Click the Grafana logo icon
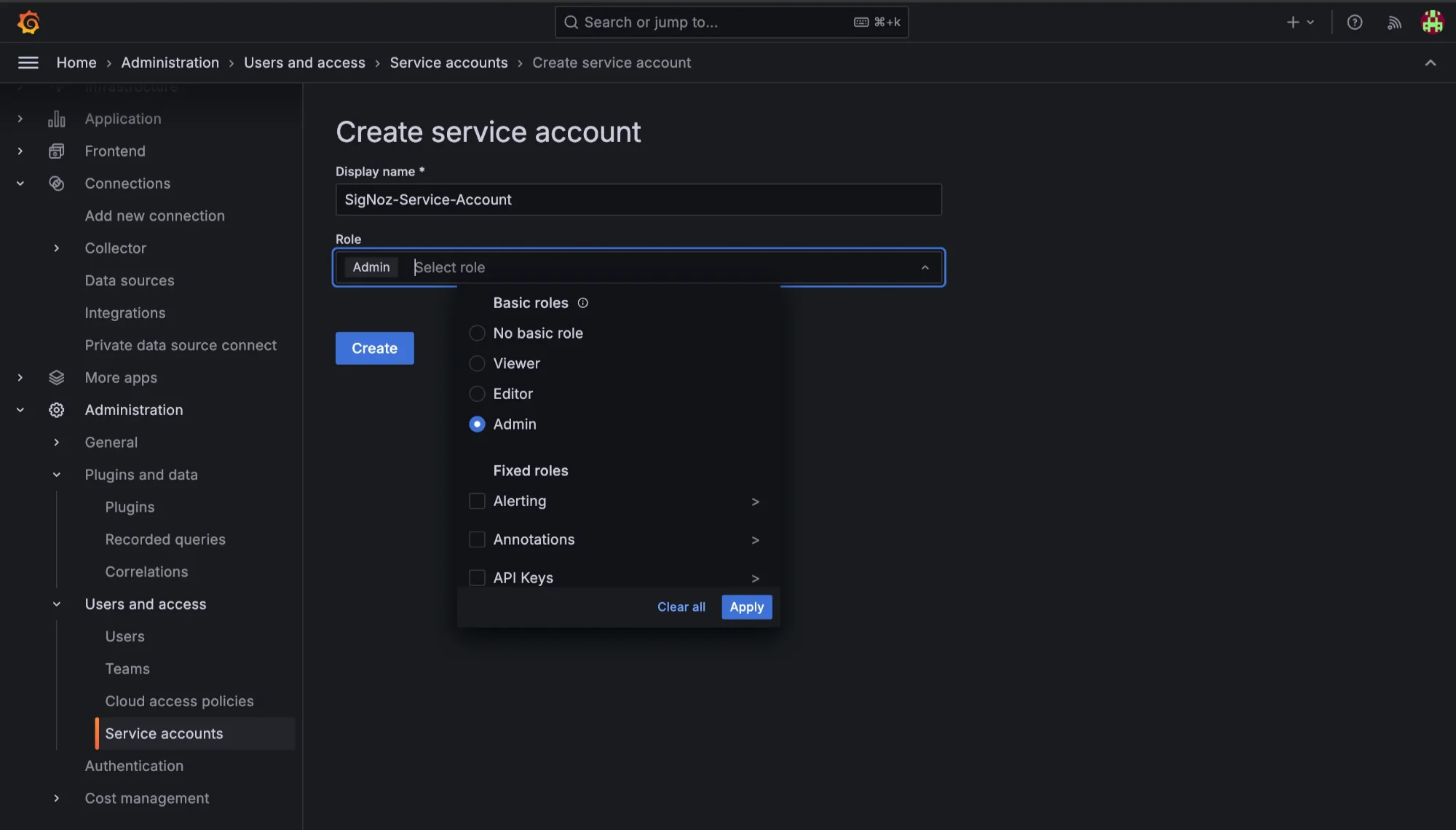The width and height of the screenshot is (1456, 830). tap(28, 23)
